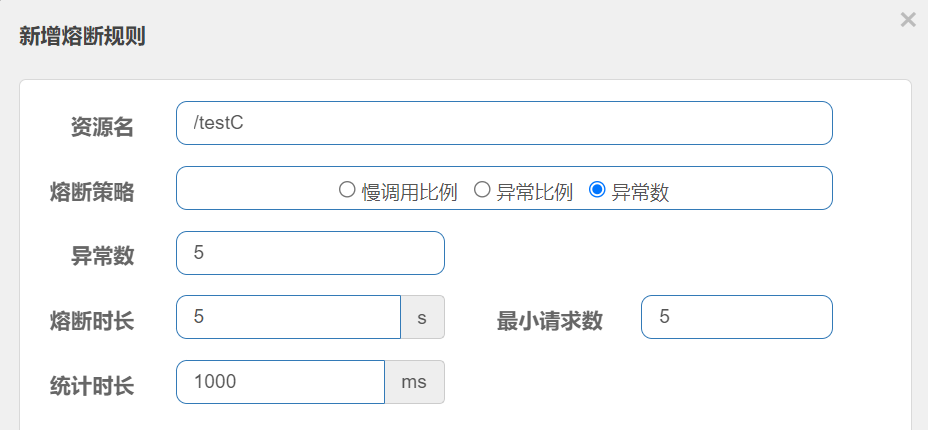Screen dimensions: 928x430
Task: Click the 熔断时长 input field
Action: (x=289, y=317)
